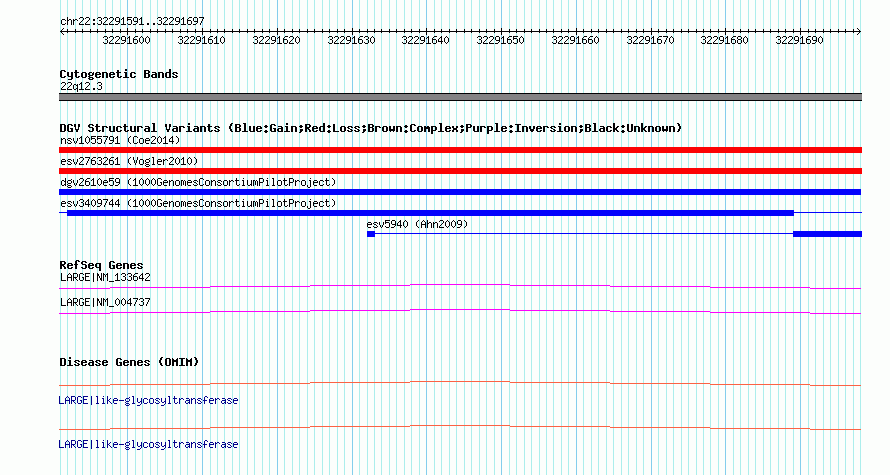Click ruler position 32291640
The width and height of the screenshot is (890, 475).
click(426, 40)
